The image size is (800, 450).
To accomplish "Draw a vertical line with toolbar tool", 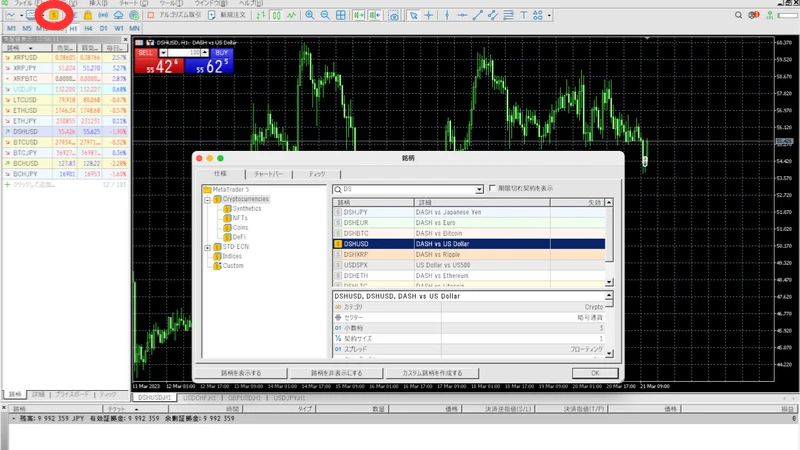I will point(447,15).
